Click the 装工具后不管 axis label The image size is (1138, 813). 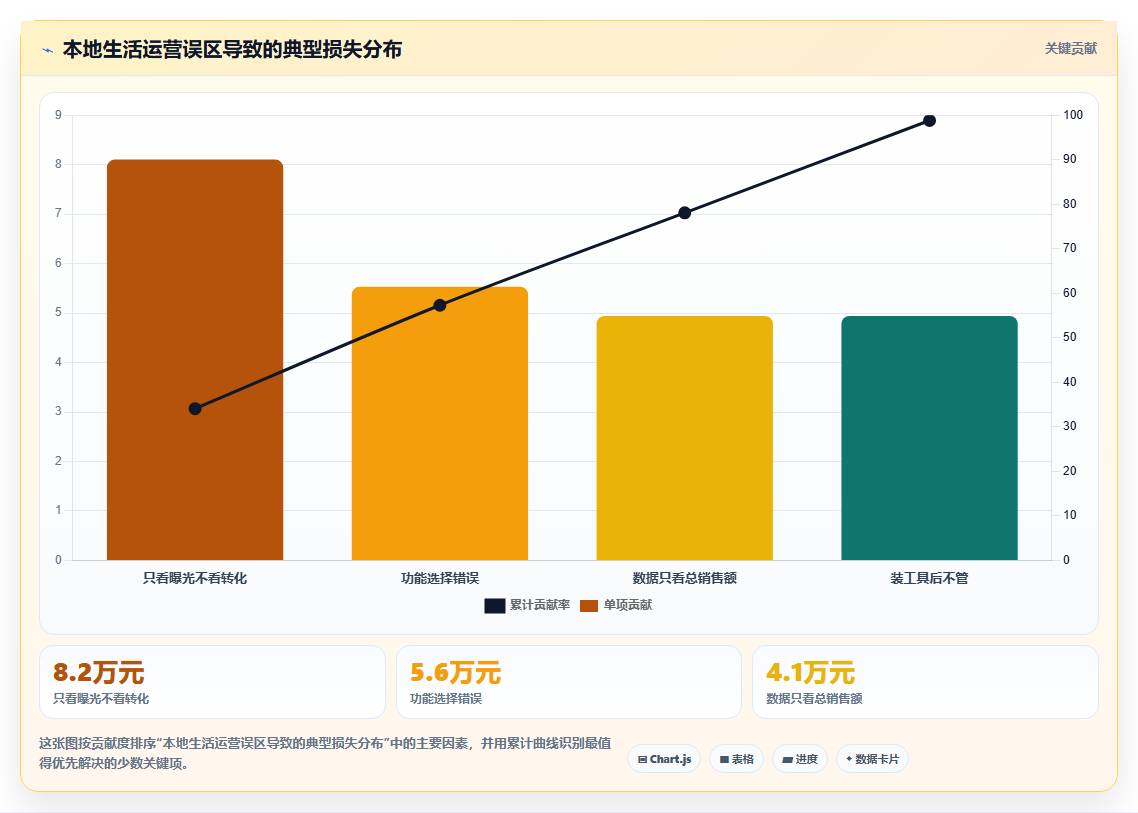tap(930, 579)
